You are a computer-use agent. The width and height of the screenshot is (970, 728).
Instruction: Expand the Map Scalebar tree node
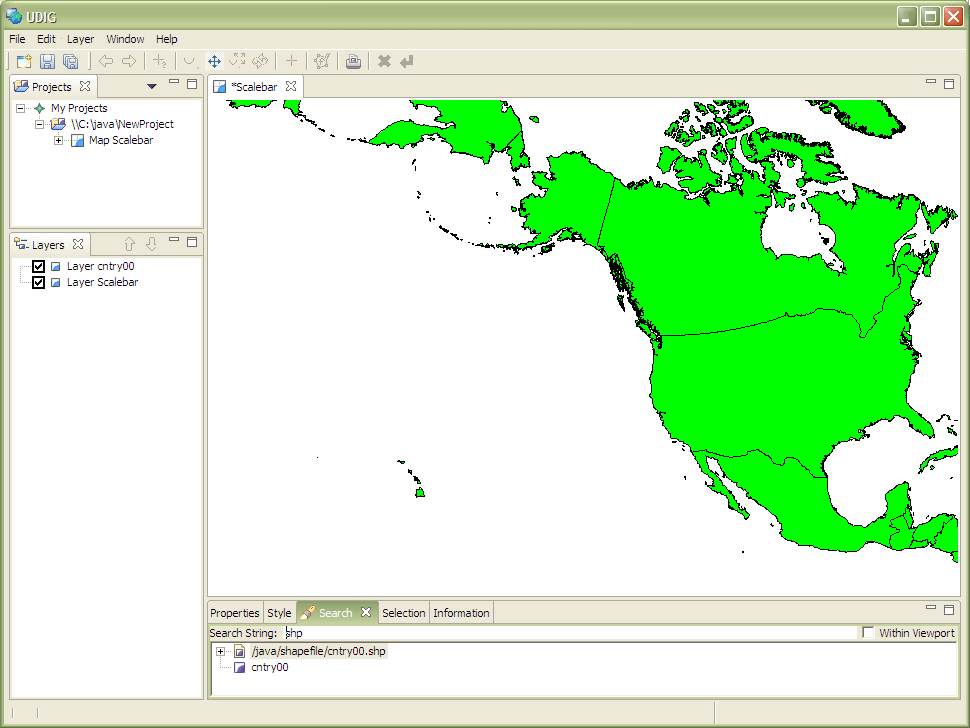point(58,140)
